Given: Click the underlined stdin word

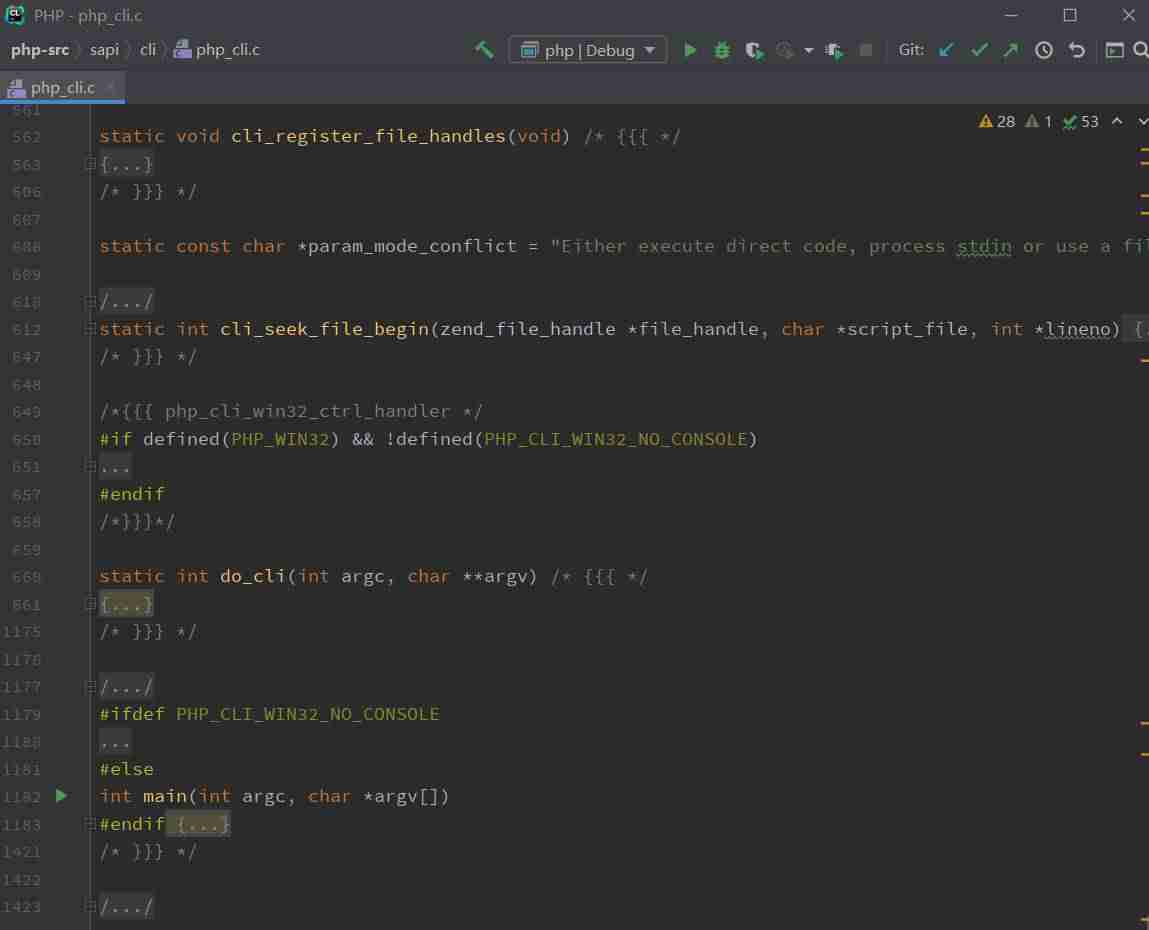Looking at the screenshot, I should click(984, 246).
